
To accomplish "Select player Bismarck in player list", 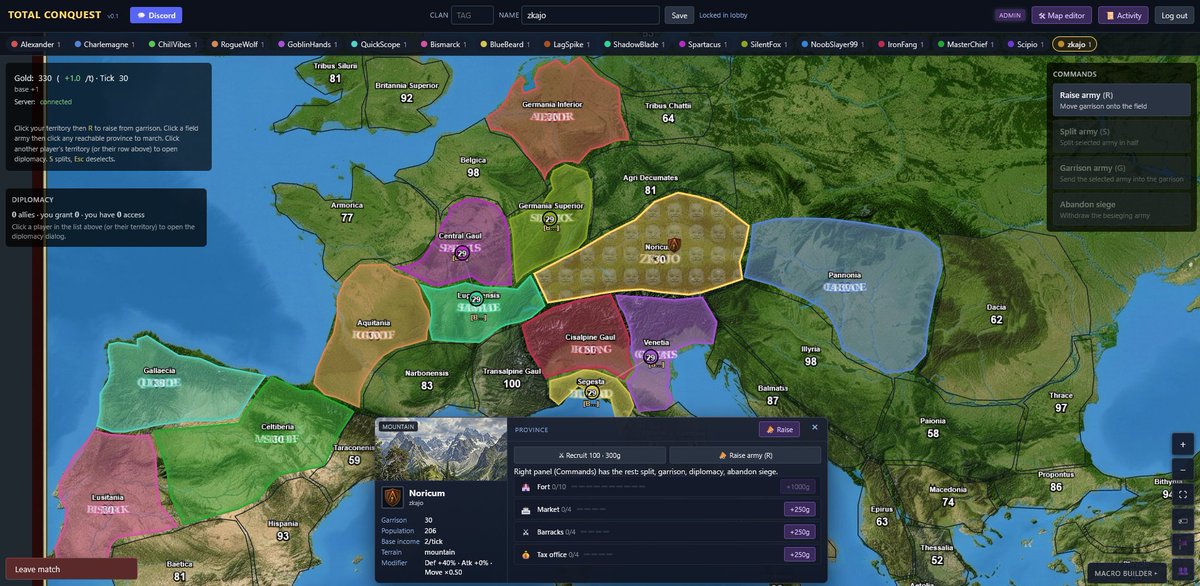I will point(445,44).
